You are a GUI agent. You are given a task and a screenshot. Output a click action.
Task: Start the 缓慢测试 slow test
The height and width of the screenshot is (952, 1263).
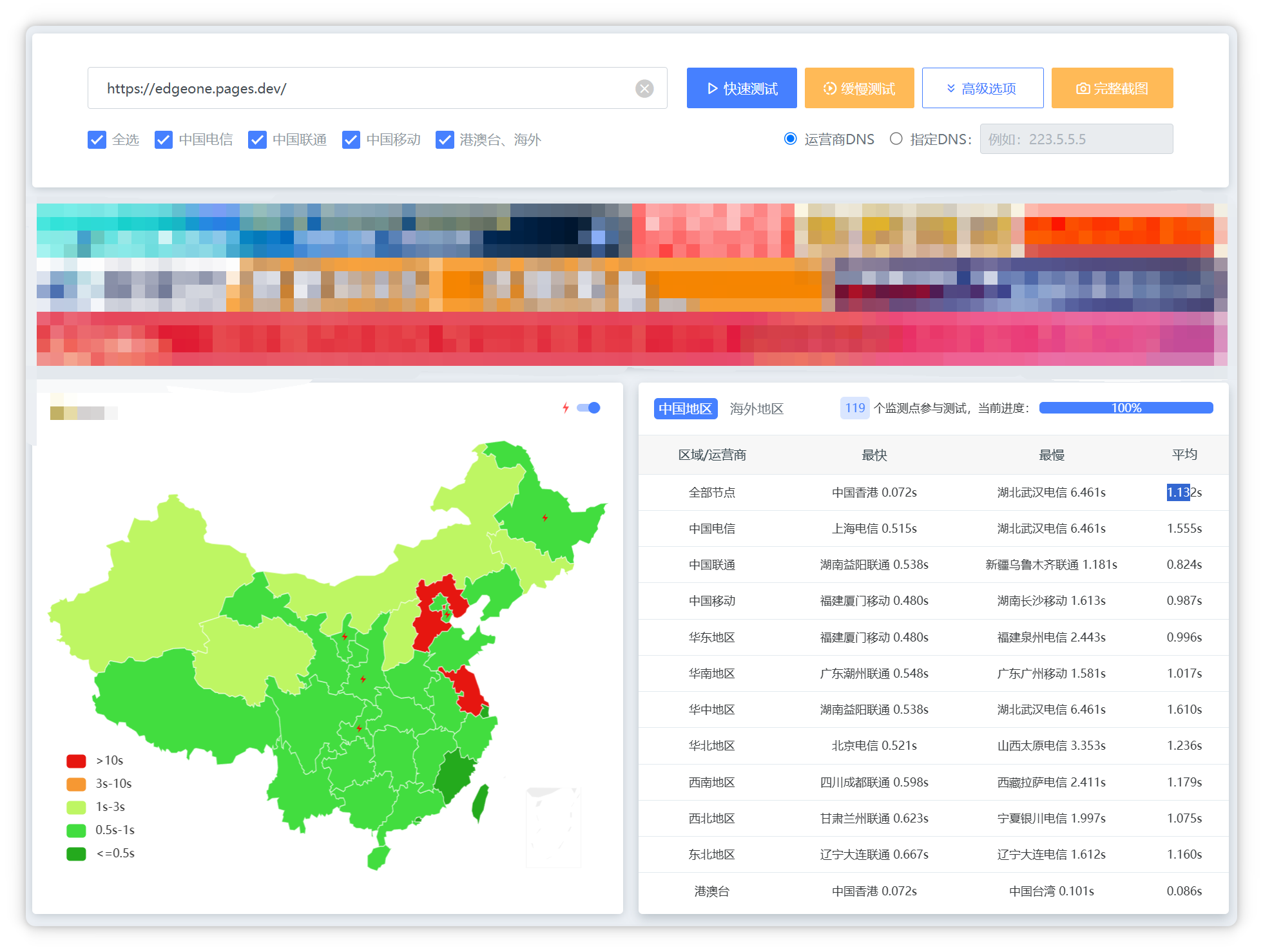pos(859,88)
